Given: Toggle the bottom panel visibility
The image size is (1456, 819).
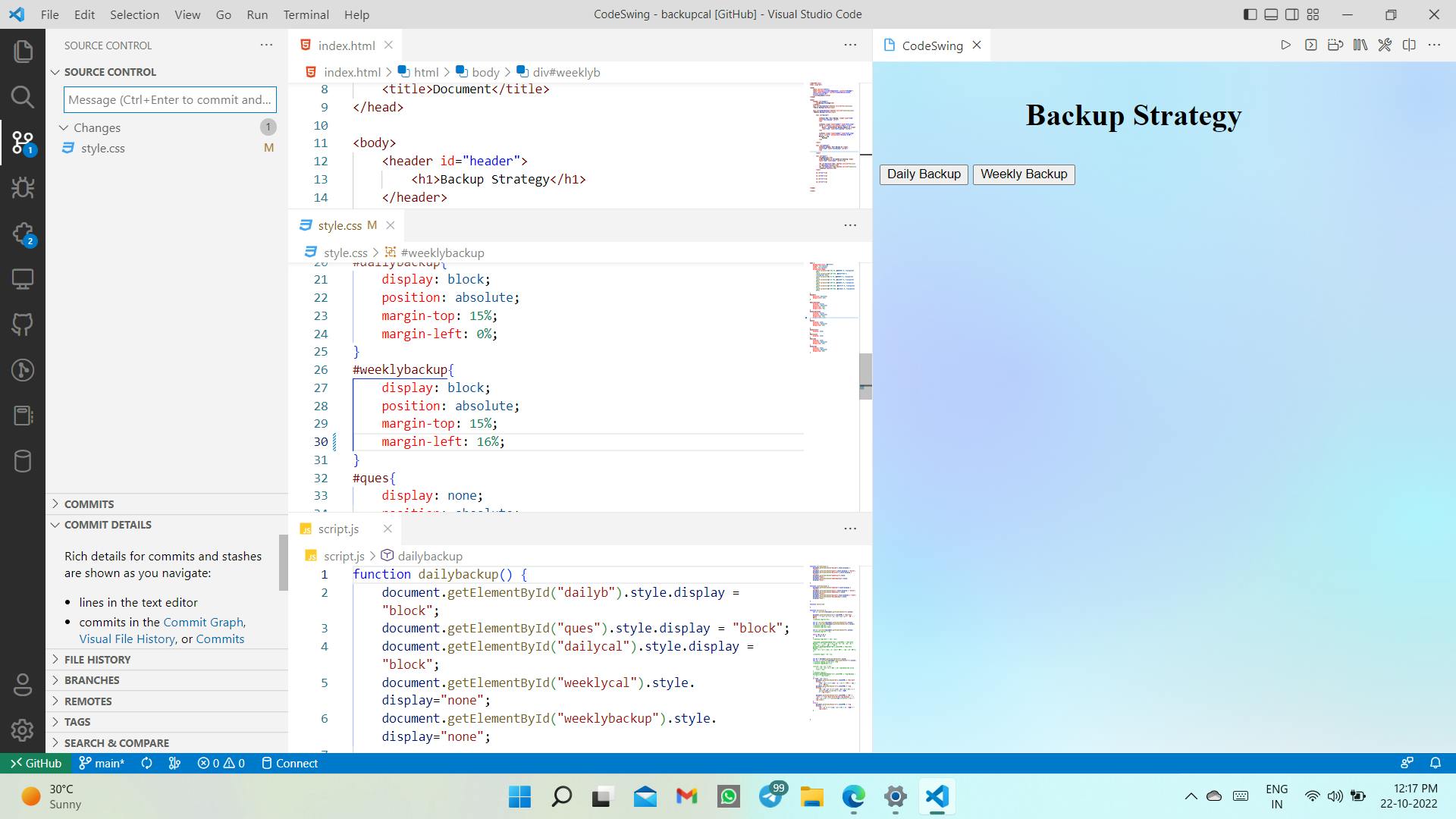Looking at the screenshot, I should click(x=1272, y=14).
